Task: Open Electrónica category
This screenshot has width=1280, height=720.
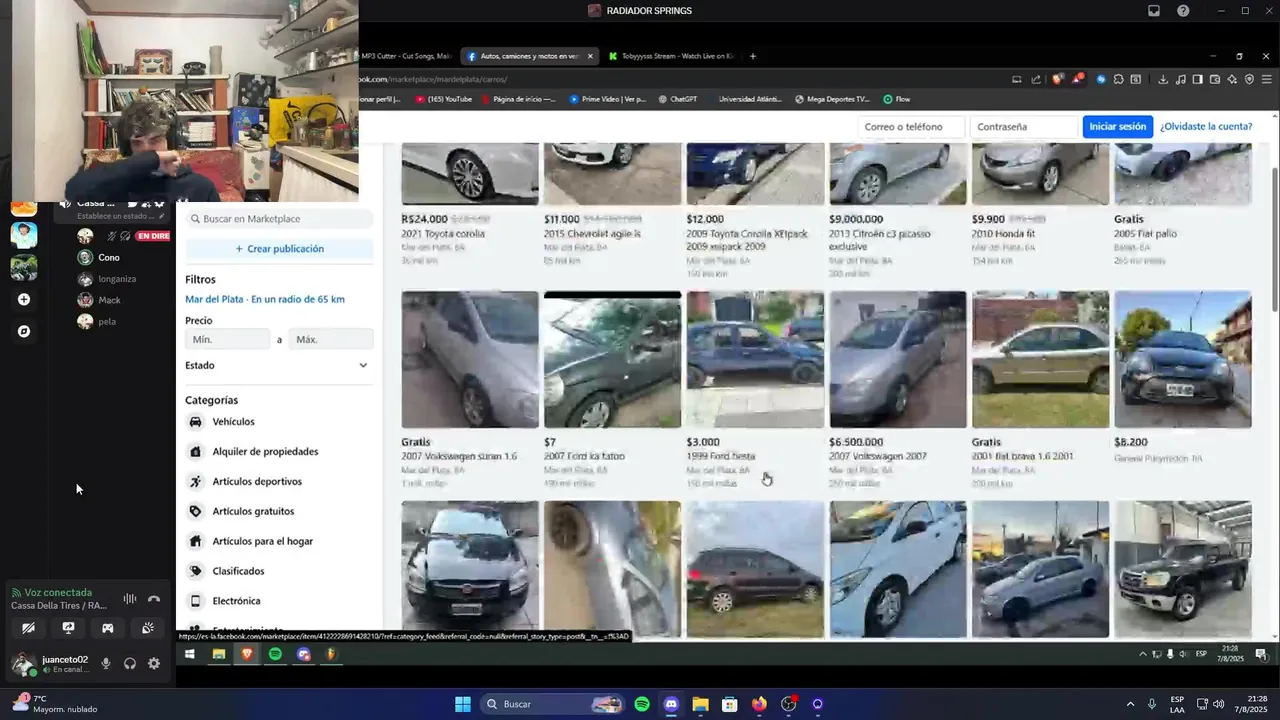Action: click(279, 601)
